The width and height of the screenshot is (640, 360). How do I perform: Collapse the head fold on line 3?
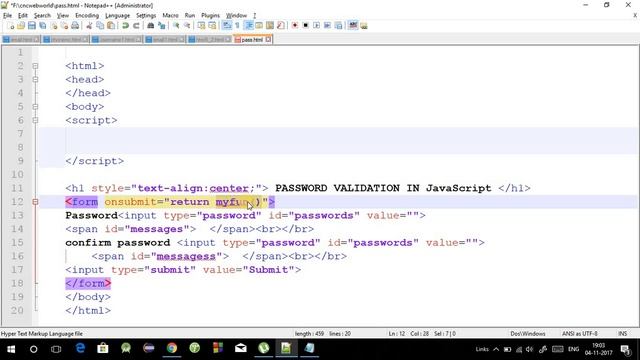tap(36, 79)
